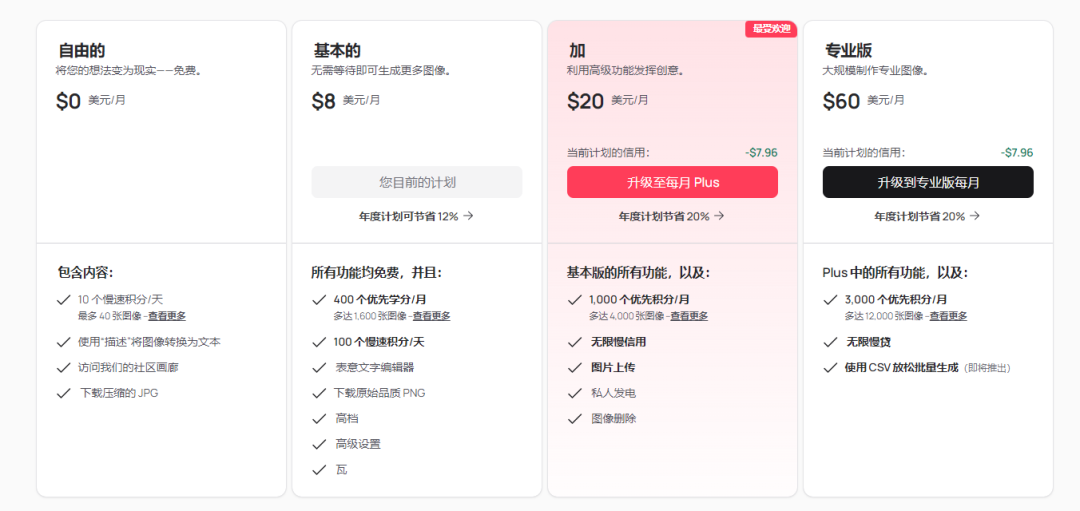The width and height of the screenshot is (1080, 511).
Task: Click 查看更多 under 1,000 个优先积分/月
Action: click(689, 316)
